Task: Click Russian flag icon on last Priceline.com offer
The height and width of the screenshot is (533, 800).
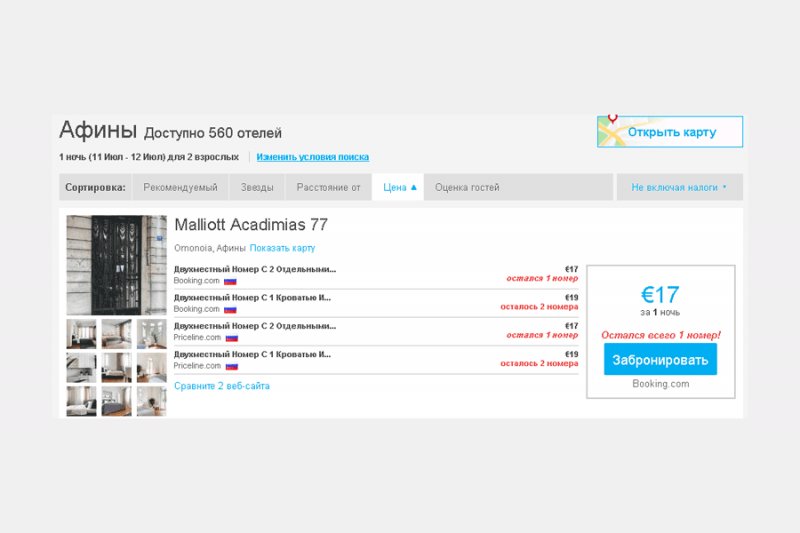Action: point(231,366)
